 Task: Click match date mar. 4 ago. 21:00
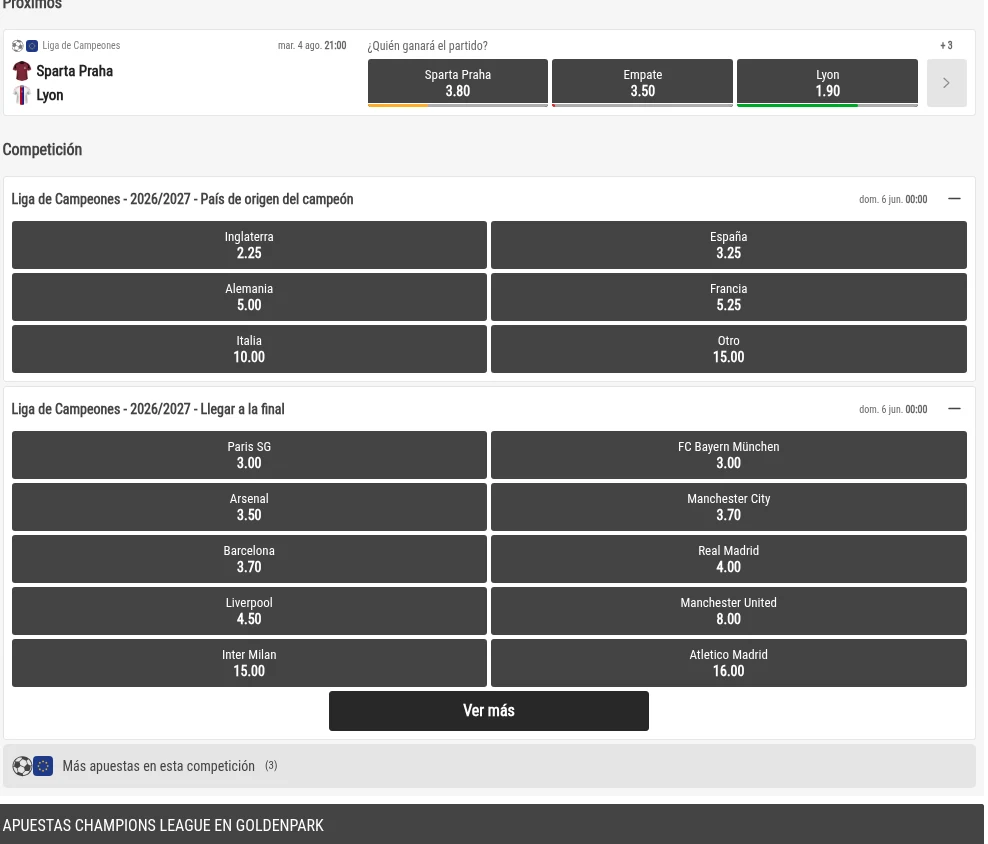point(312,45)
